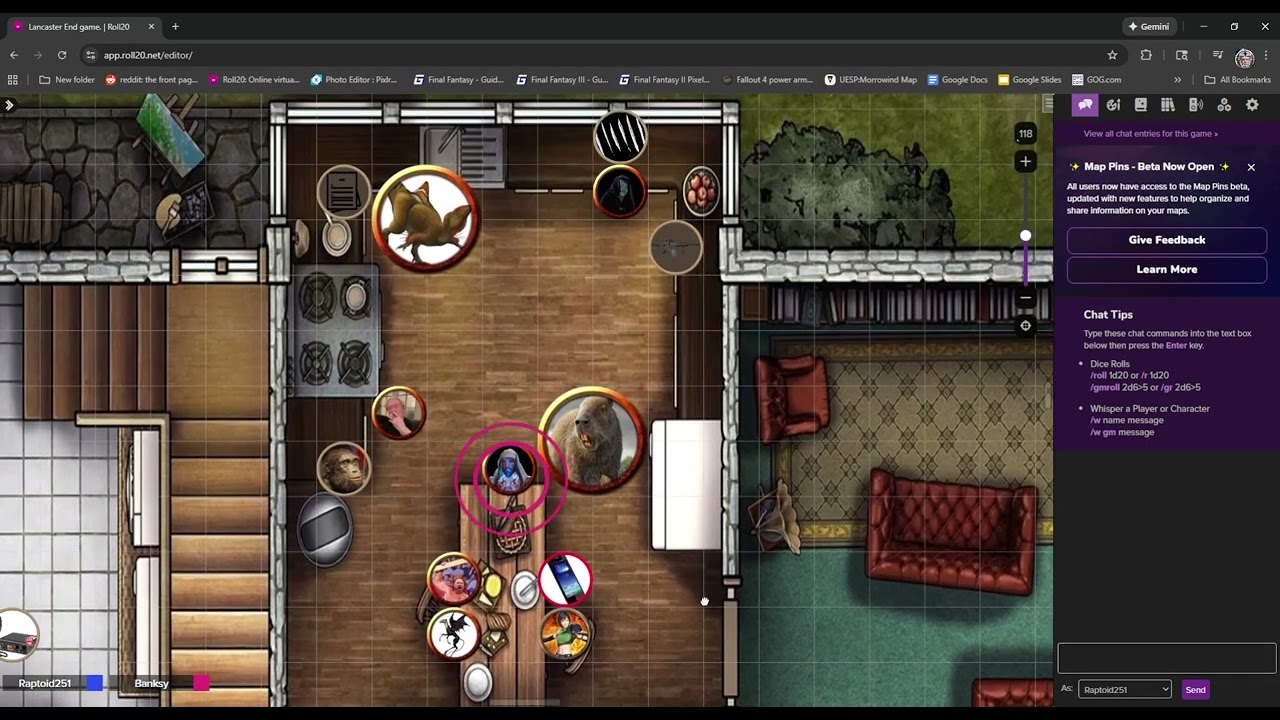The image size is (1280, 720).
Task: Open Chrome media controls icon
Action: 1217,55
